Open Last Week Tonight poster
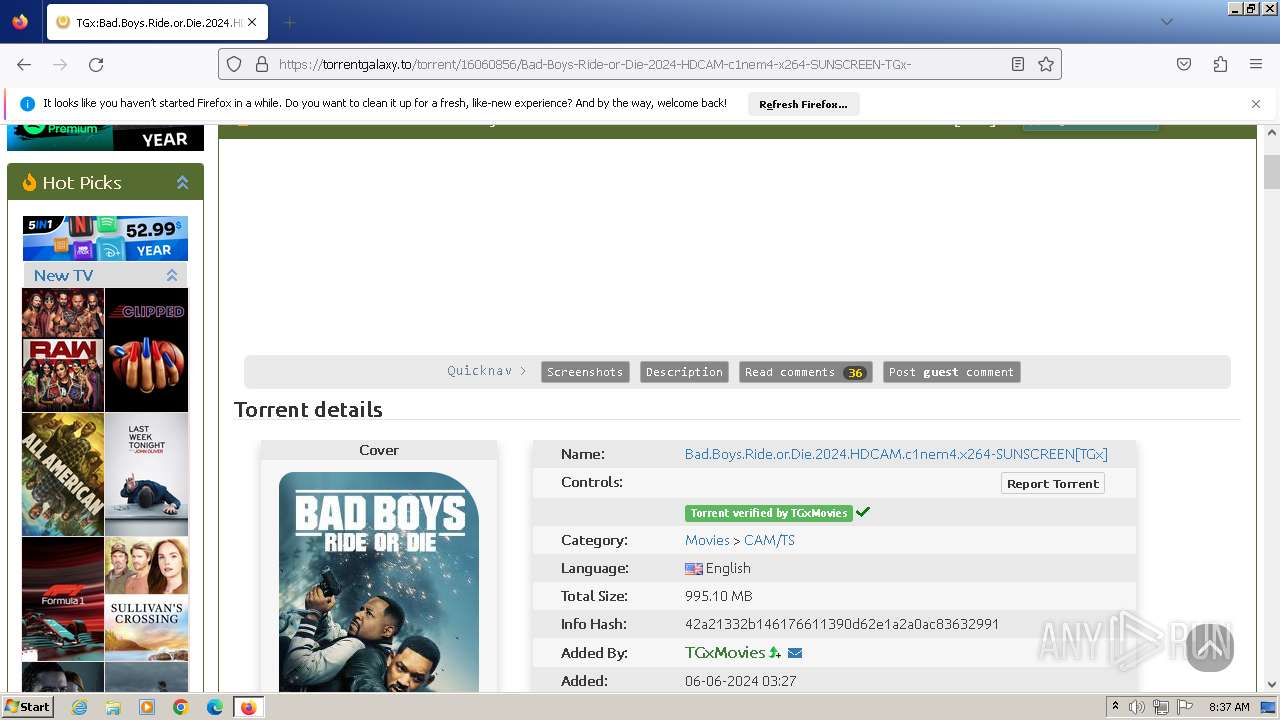This screenshot has width=1280, height=720. [x=146, y=475]
